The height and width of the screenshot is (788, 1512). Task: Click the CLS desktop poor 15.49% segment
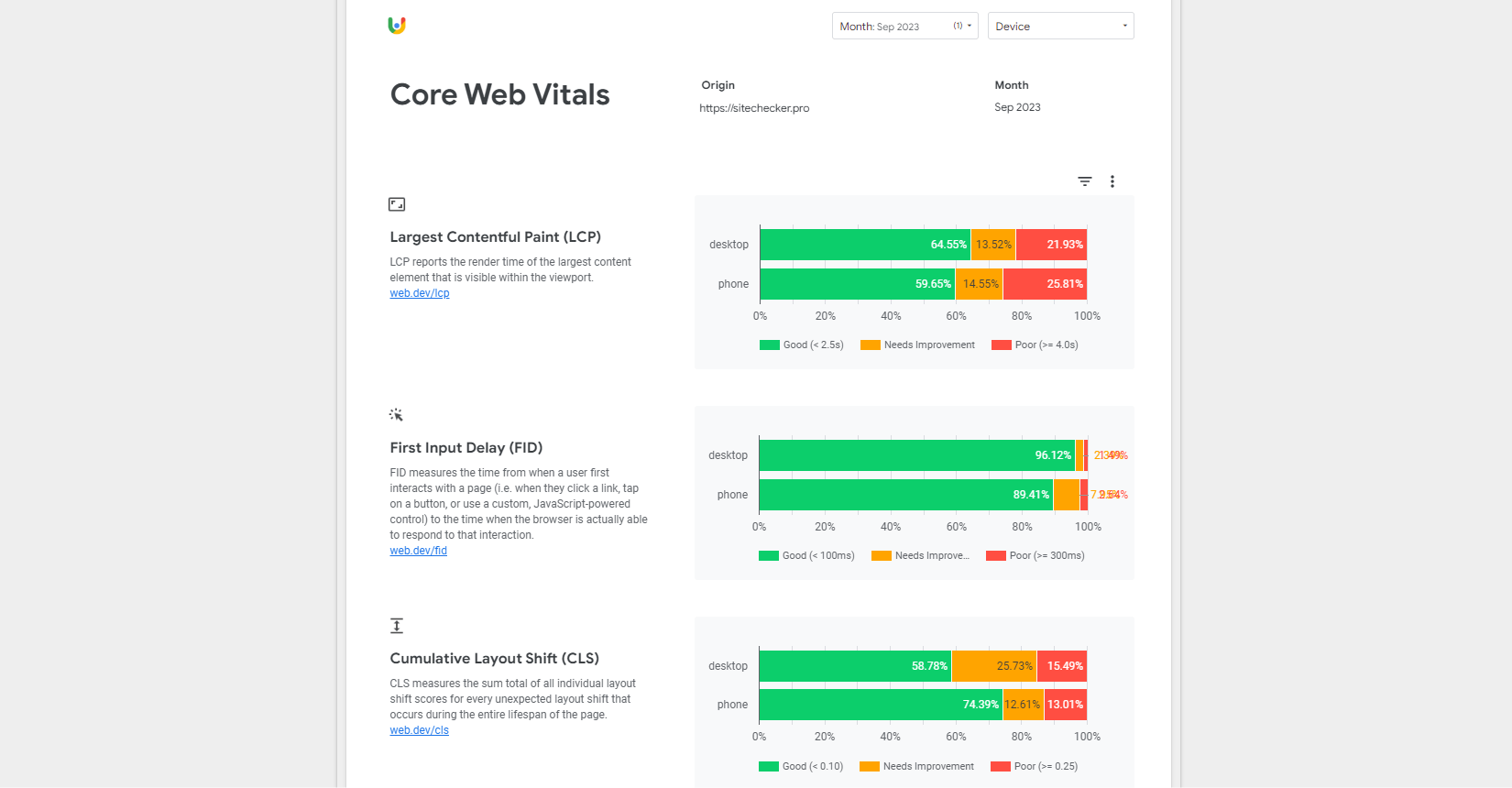click(1062, 666)
